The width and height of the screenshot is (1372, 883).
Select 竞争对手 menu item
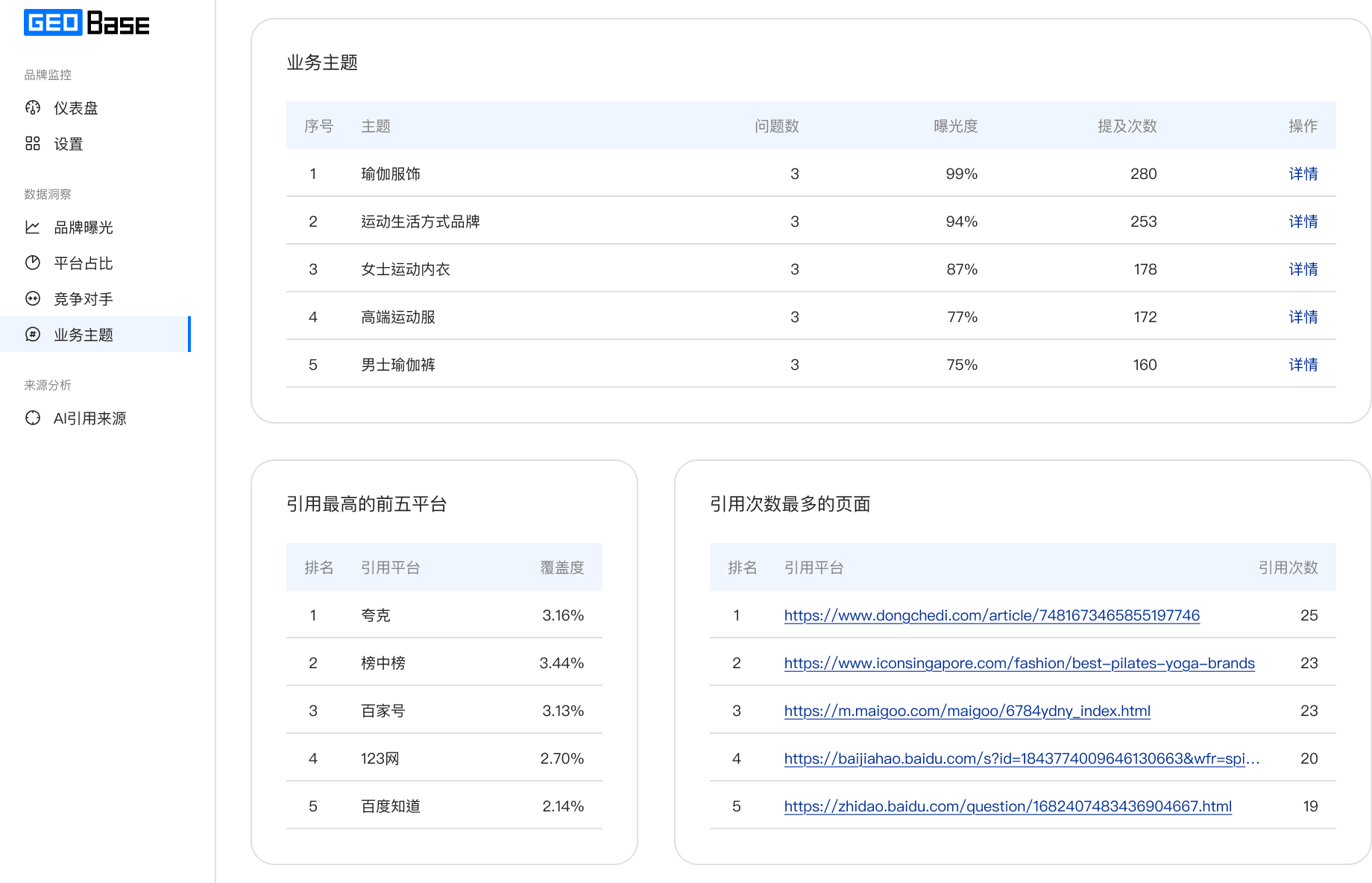click(95, 299)
